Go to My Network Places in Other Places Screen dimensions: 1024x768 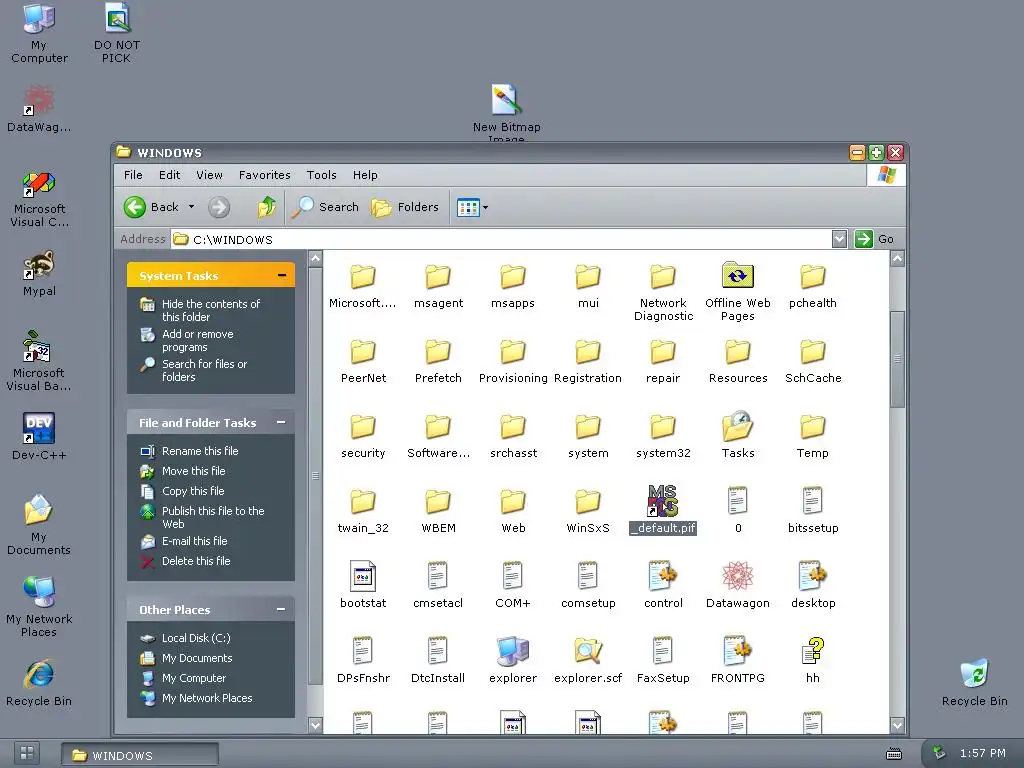[x=207, y=698]
